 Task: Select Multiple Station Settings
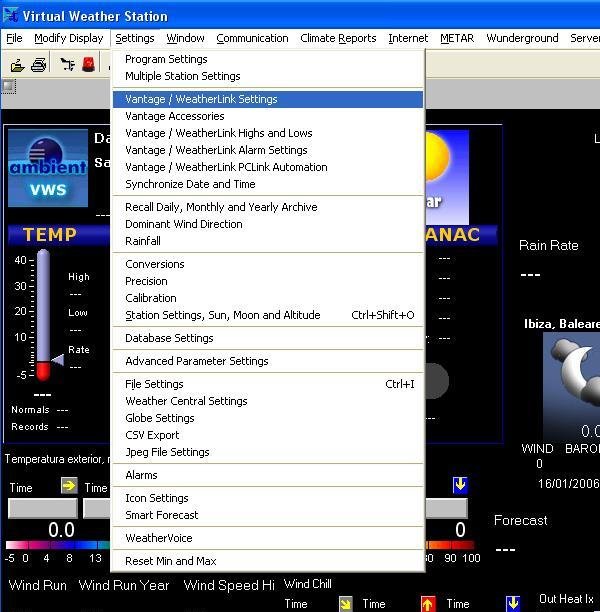pos(268,76)
